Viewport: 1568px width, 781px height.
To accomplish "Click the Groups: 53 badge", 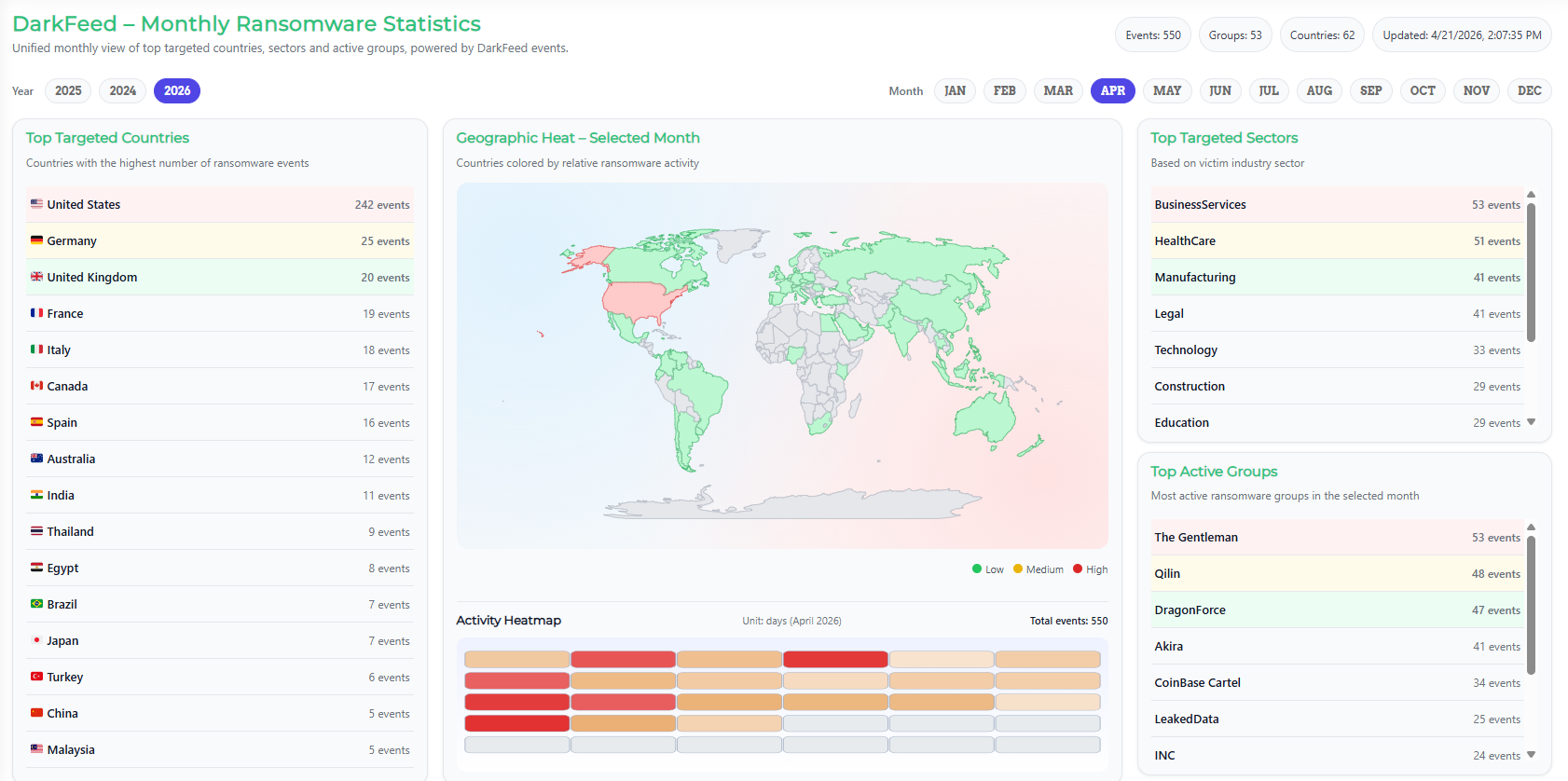I will [1235, 35].
